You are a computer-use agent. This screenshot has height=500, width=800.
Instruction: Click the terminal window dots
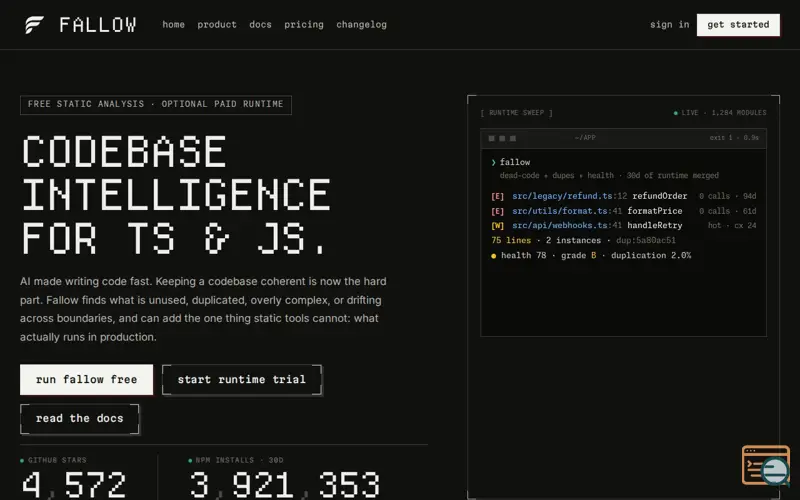pyautogui.click(x=502, y=138)
